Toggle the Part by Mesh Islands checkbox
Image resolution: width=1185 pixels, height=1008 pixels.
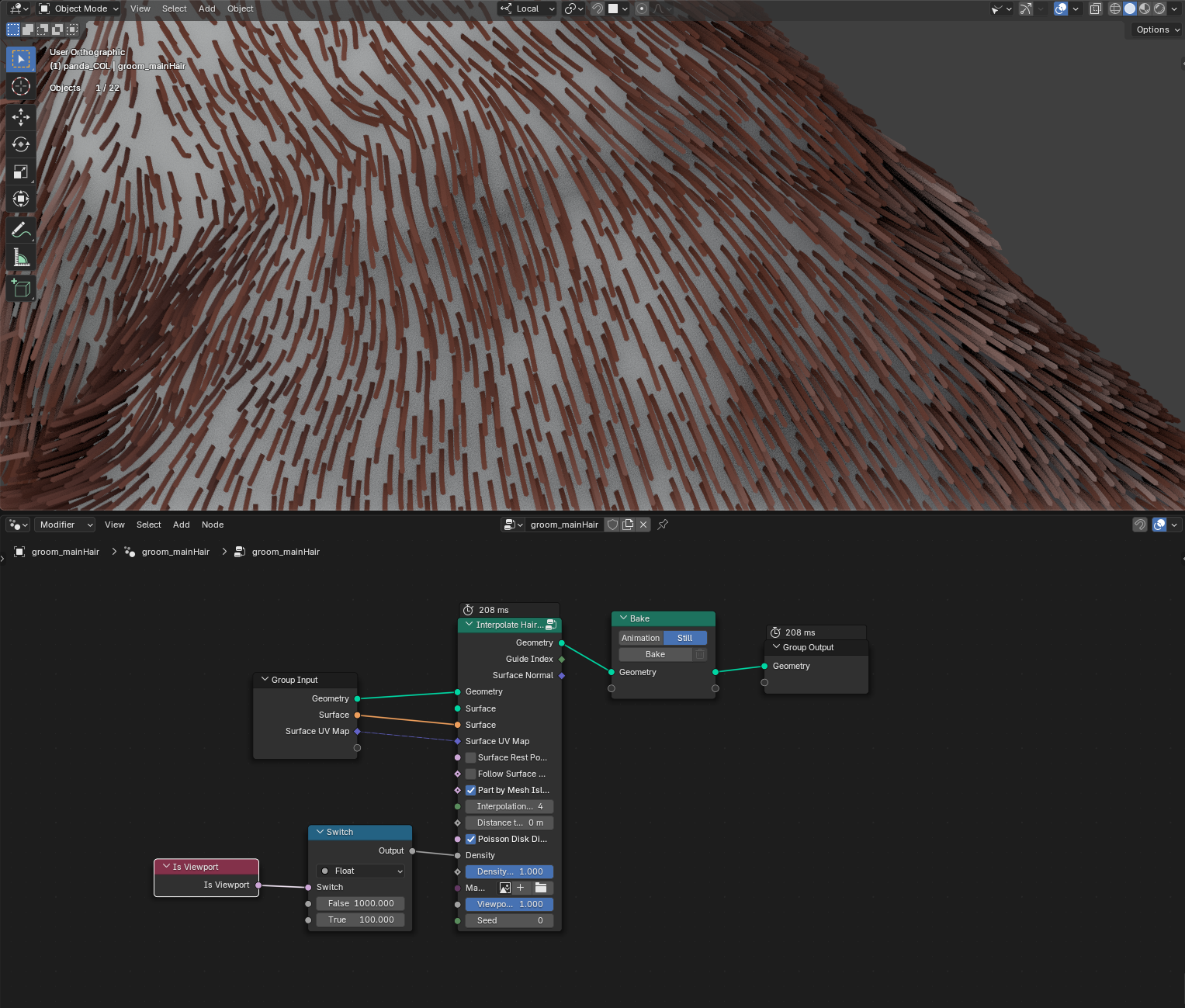[x=471, y=790]
